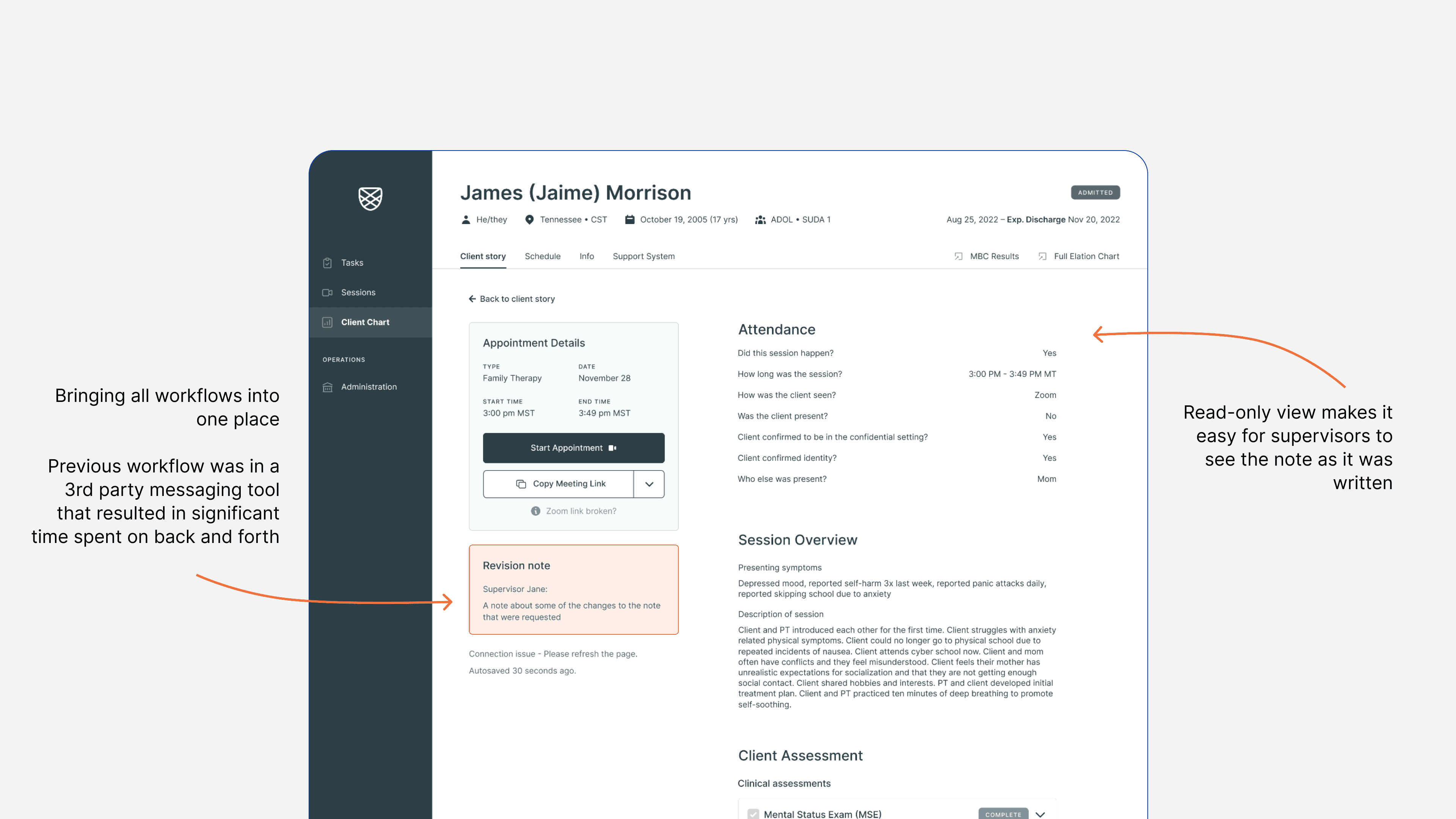The width and height of the screenshot is (1456, 819).
Task: Click the Zoom link broken? link
Action: tap(581, 511)
